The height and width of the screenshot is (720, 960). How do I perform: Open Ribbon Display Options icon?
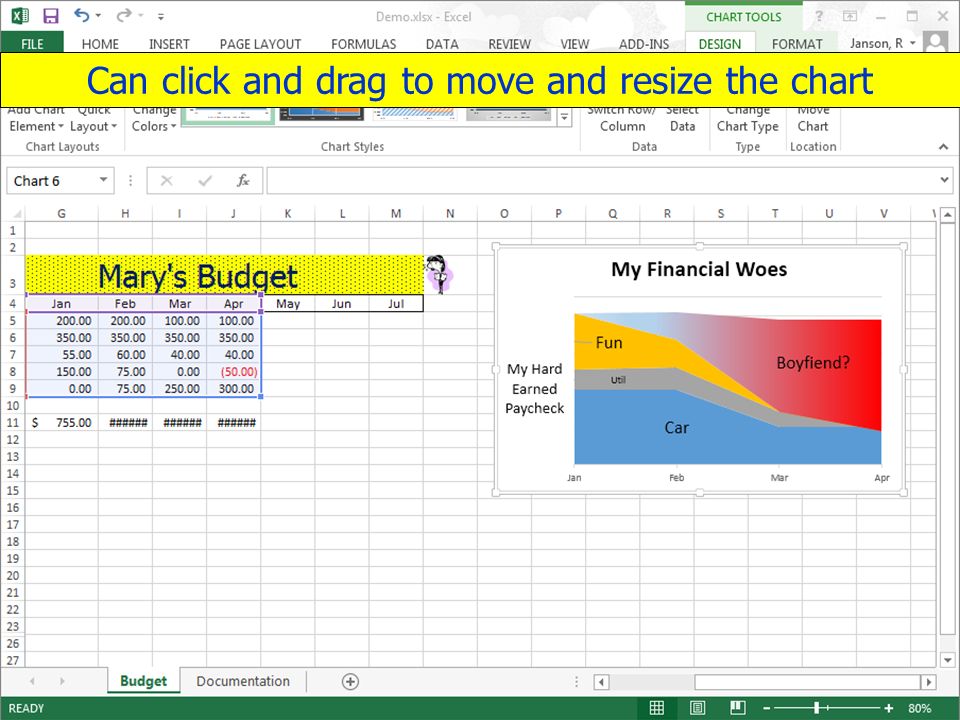(x=850, y=17)
